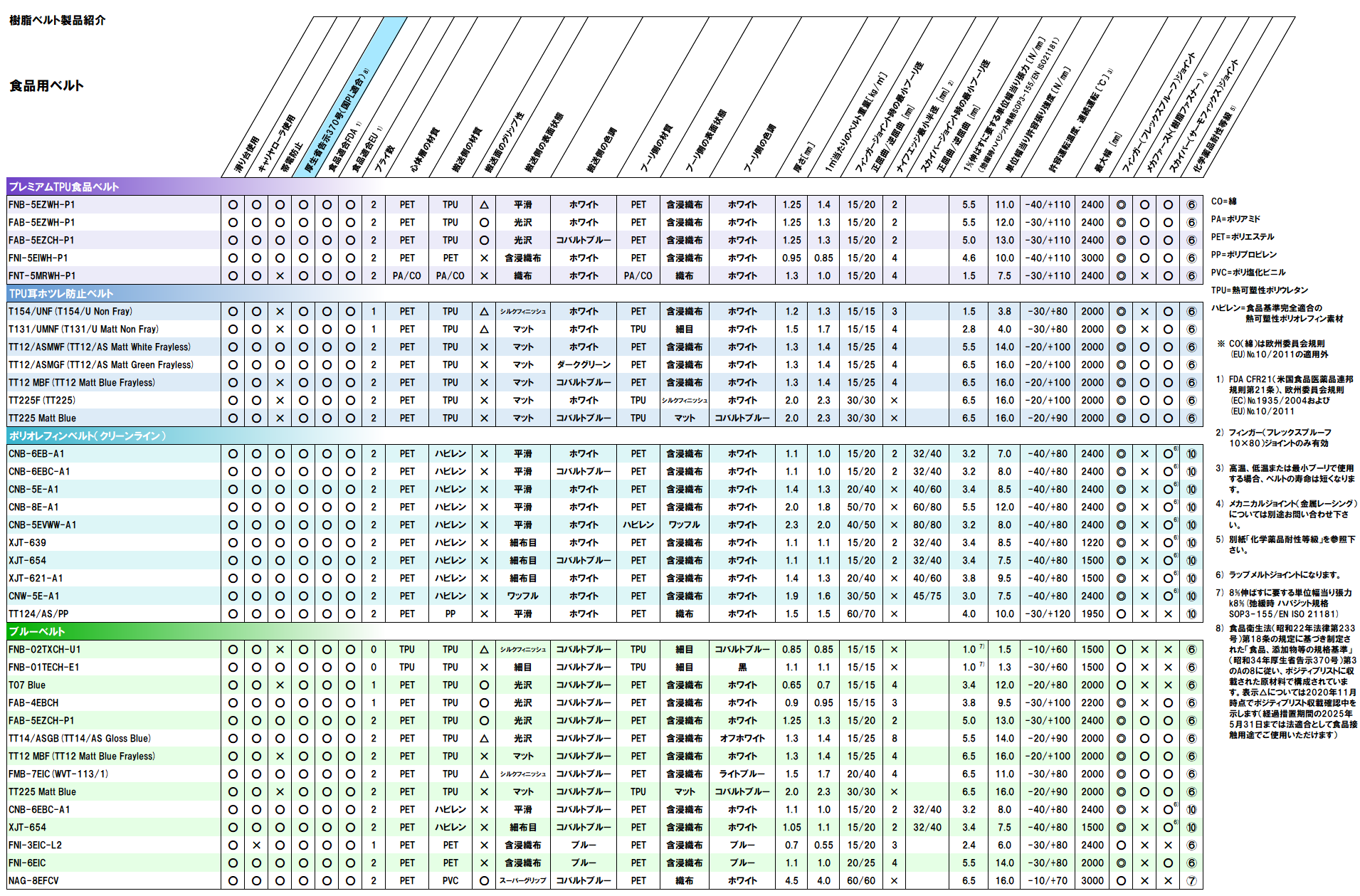Click the triangle mark in FNB-5EZWH-P1 row
The image size is (1360, 896).
[x=484, y=205]
